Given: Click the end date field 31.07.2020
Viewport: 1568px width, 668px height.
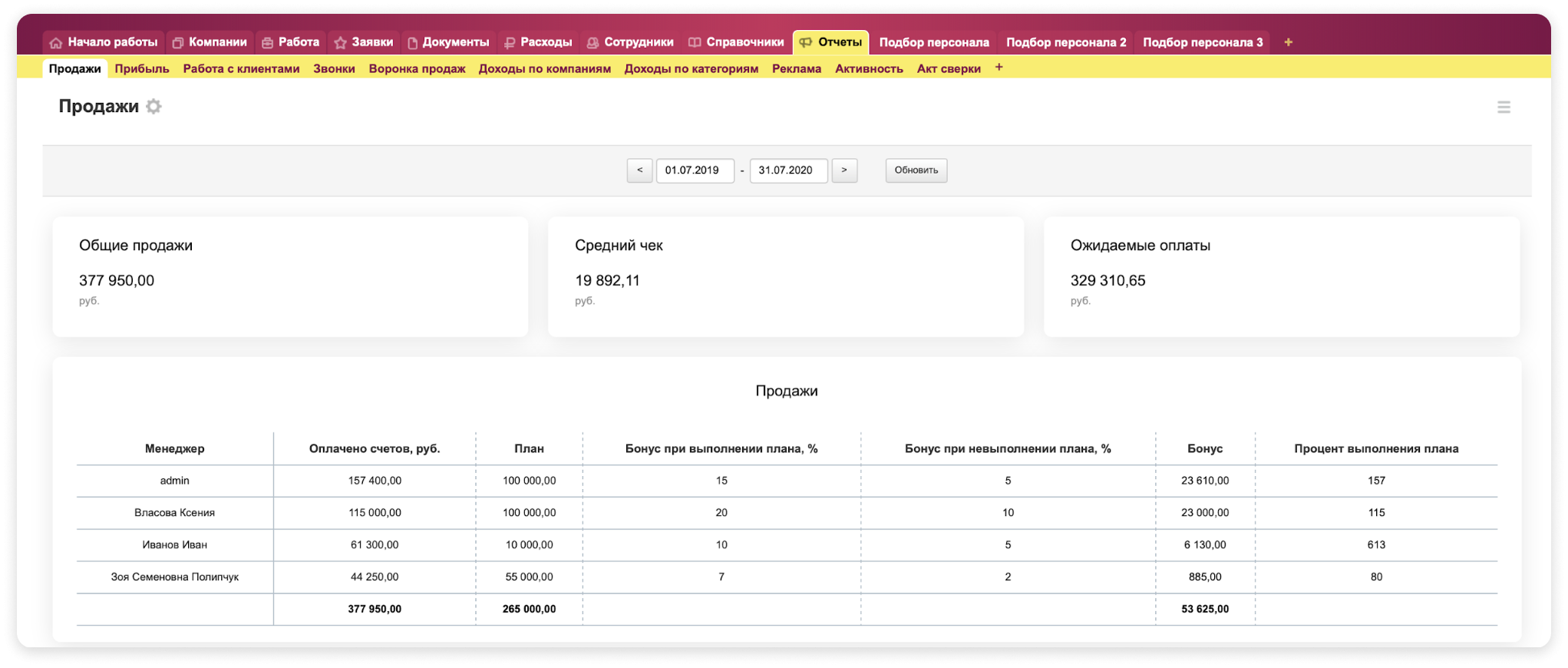Looking at the screenshot, I should [x=788, y=170].
